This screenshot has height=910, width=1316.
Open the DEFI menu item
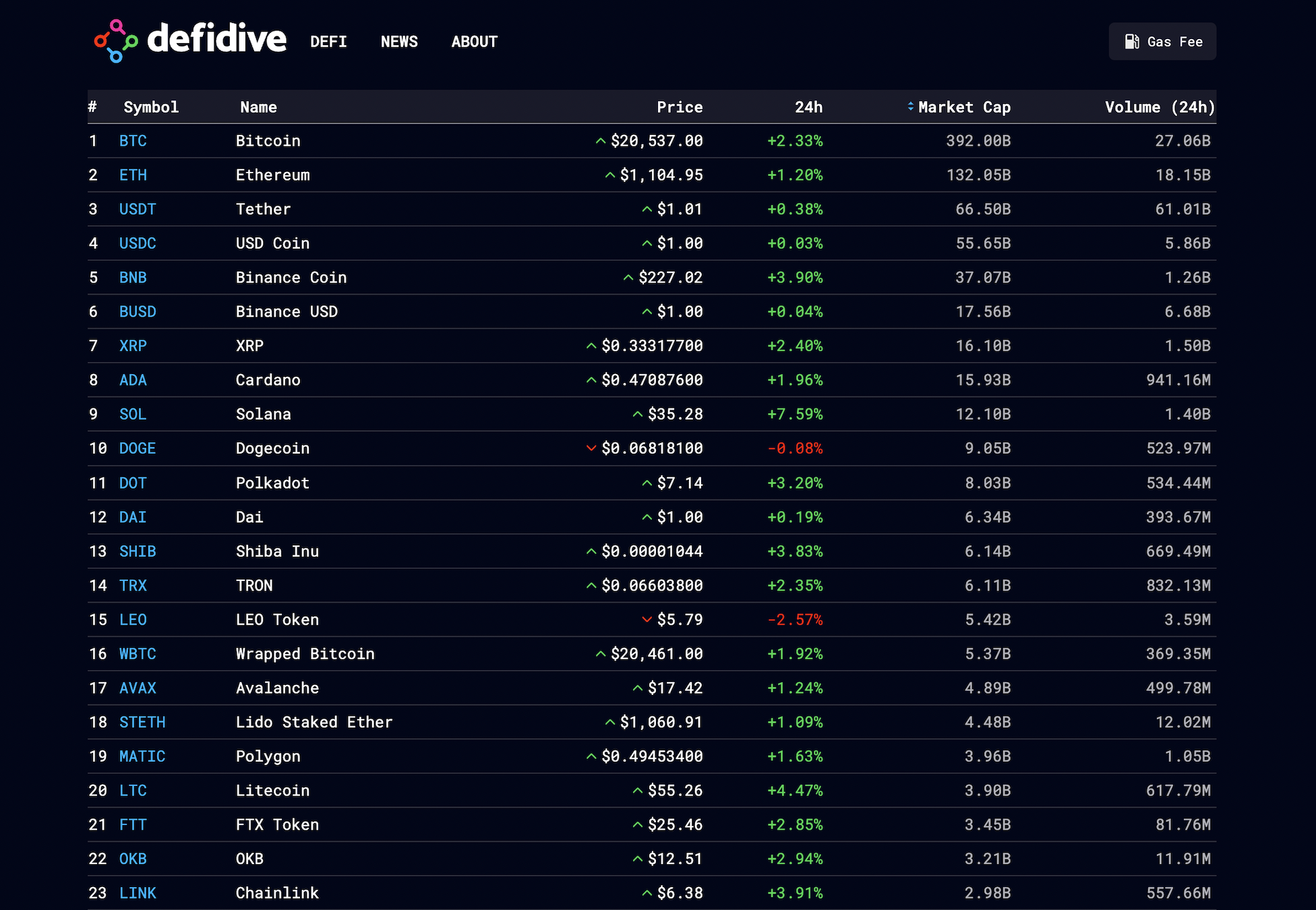[328, 42]
